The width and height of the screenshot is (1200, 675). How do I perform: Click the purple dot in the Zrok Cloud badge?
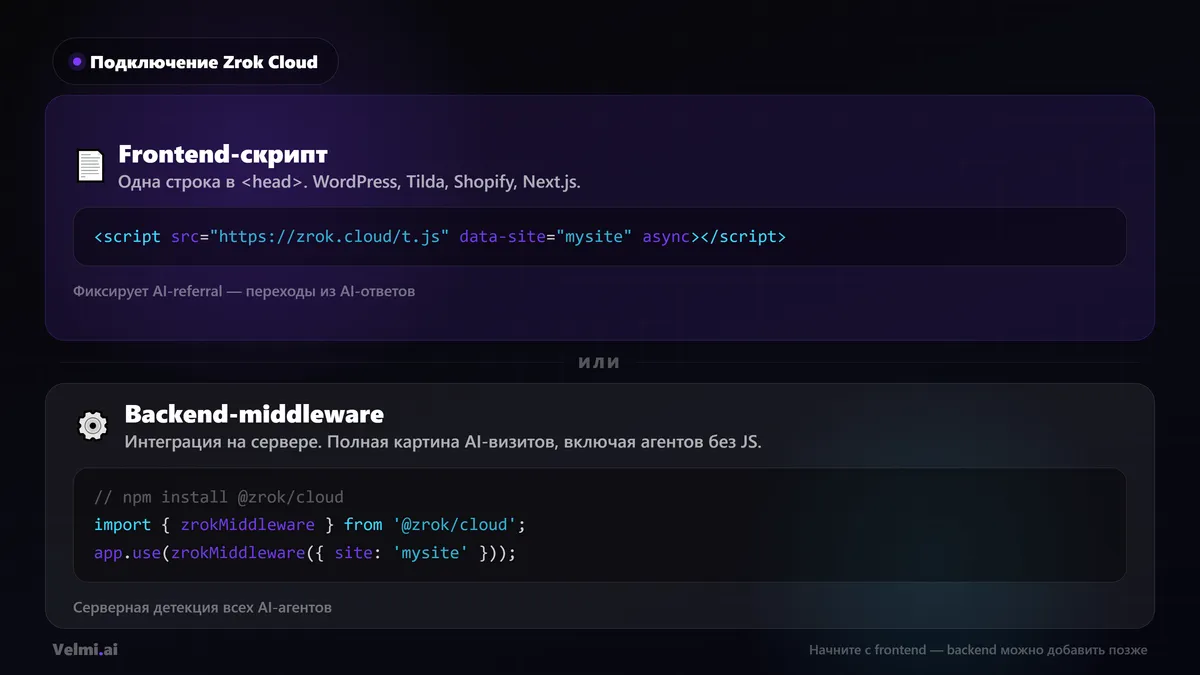point(77,62)
